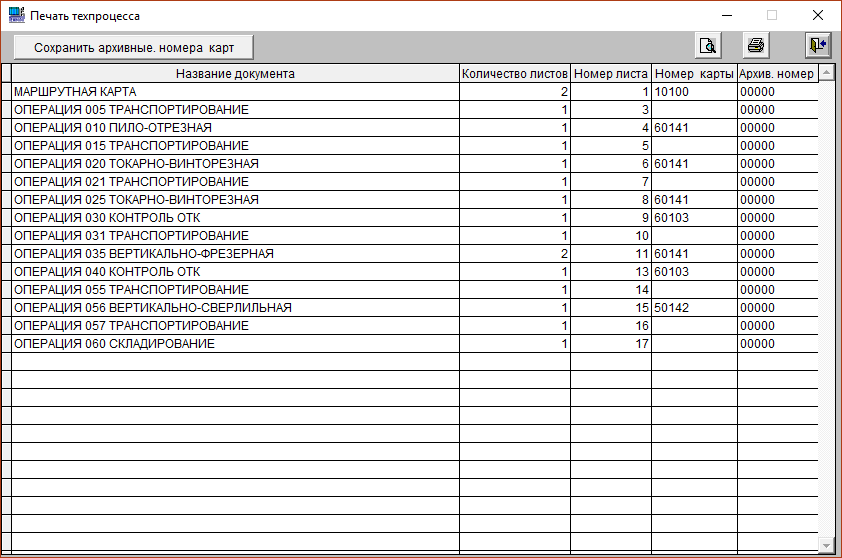Select row 'ОПЕРАЦИЯ 035 ВЕРТИКАЛЬНО-ФРЕЗЕРНАЯ'
Viewport: 842px width, 558px height.
coord(235,254)
